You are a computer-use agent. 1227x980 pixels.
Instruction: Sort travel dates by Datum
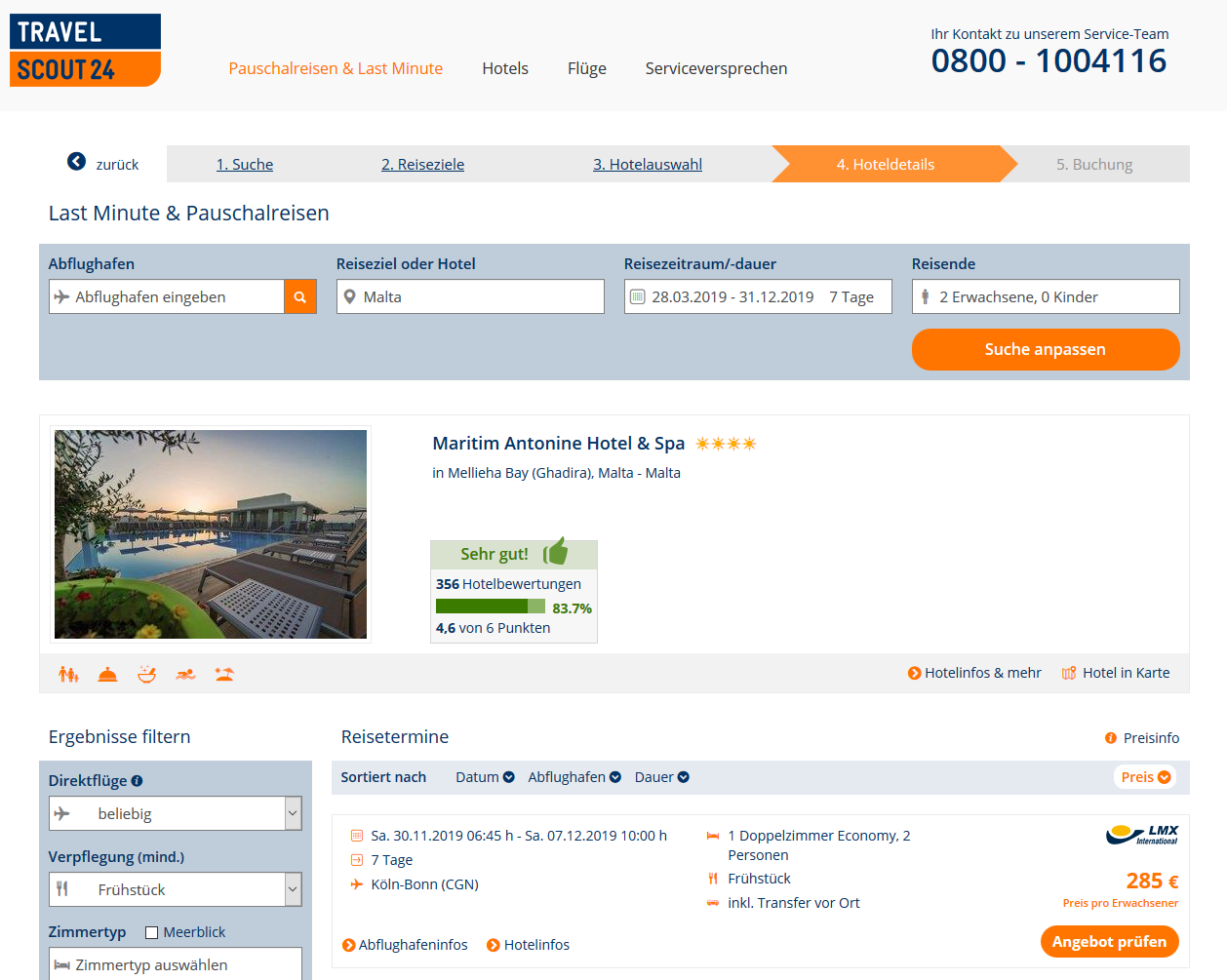485,777
